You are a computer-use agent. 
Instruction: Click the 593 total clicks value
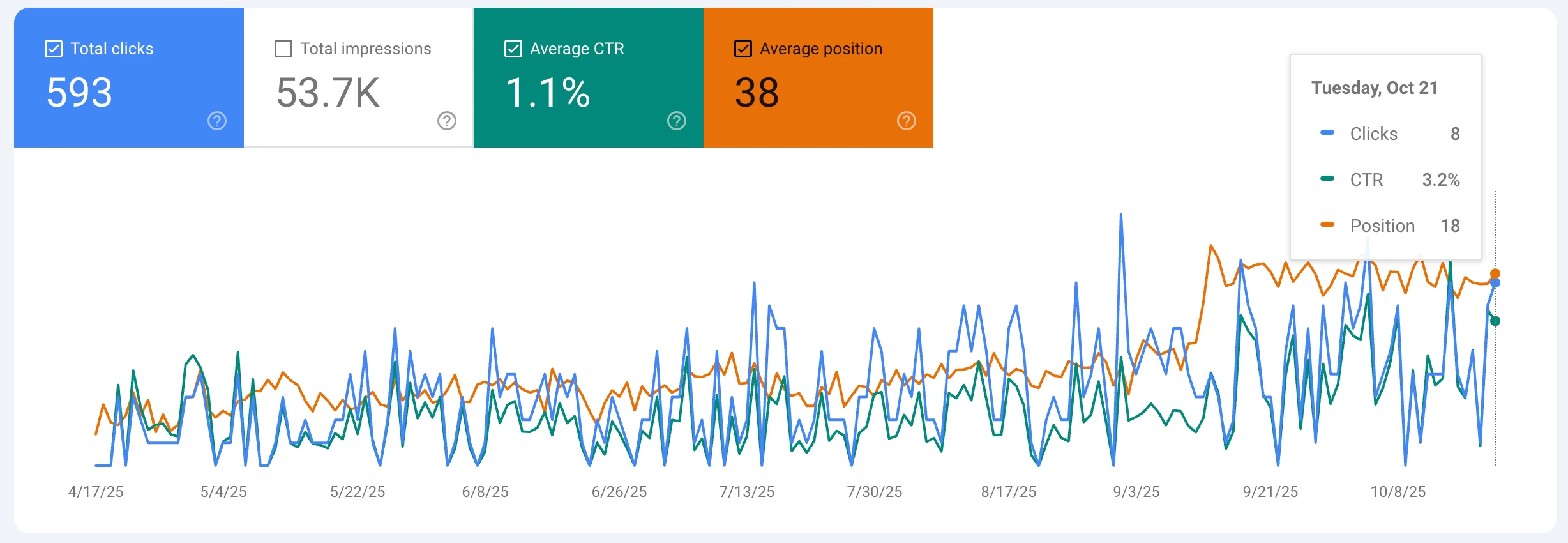[80, 93]
